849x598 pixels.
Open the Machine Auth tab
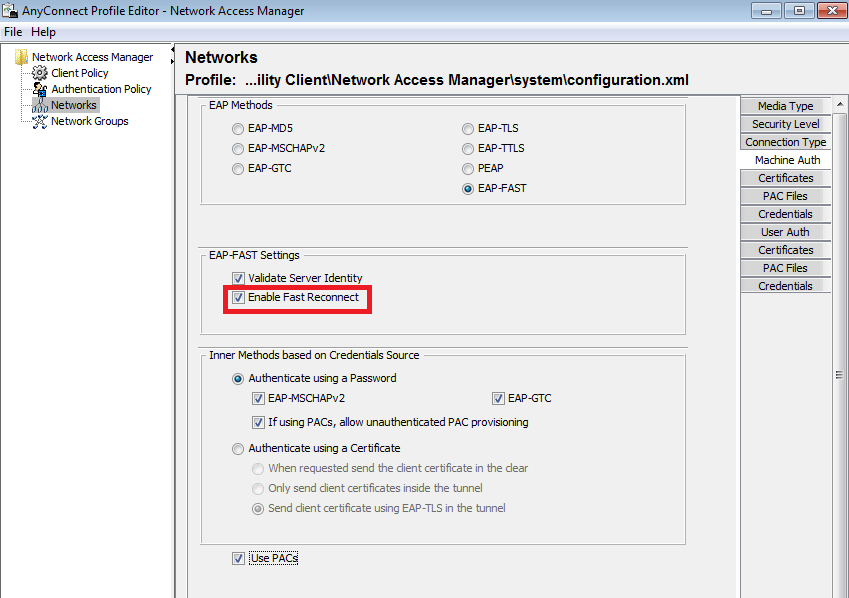click(785, 160)
